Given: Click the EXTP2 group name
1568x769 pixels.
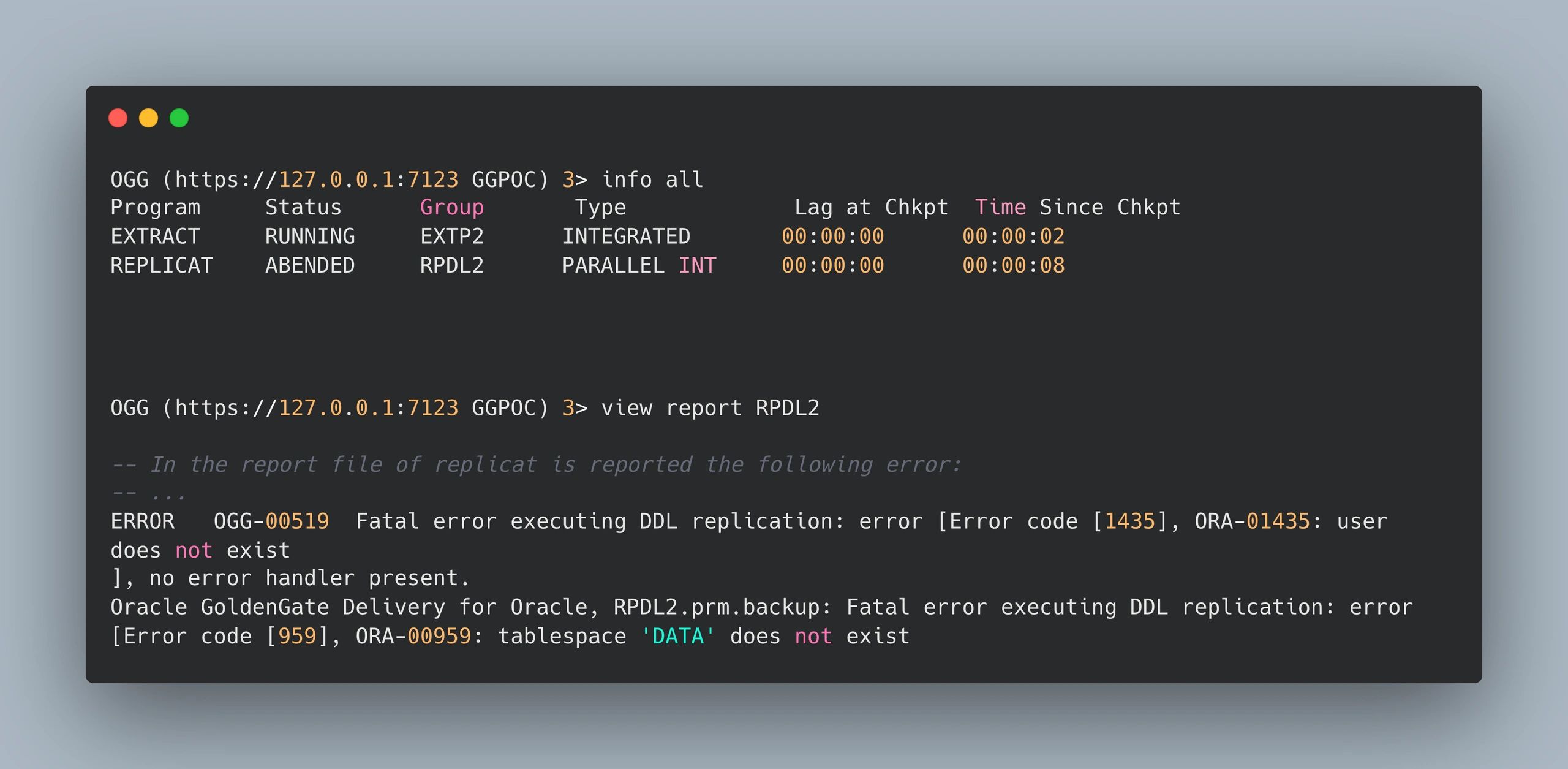Looking at the screenshot, I should point(452,237).
